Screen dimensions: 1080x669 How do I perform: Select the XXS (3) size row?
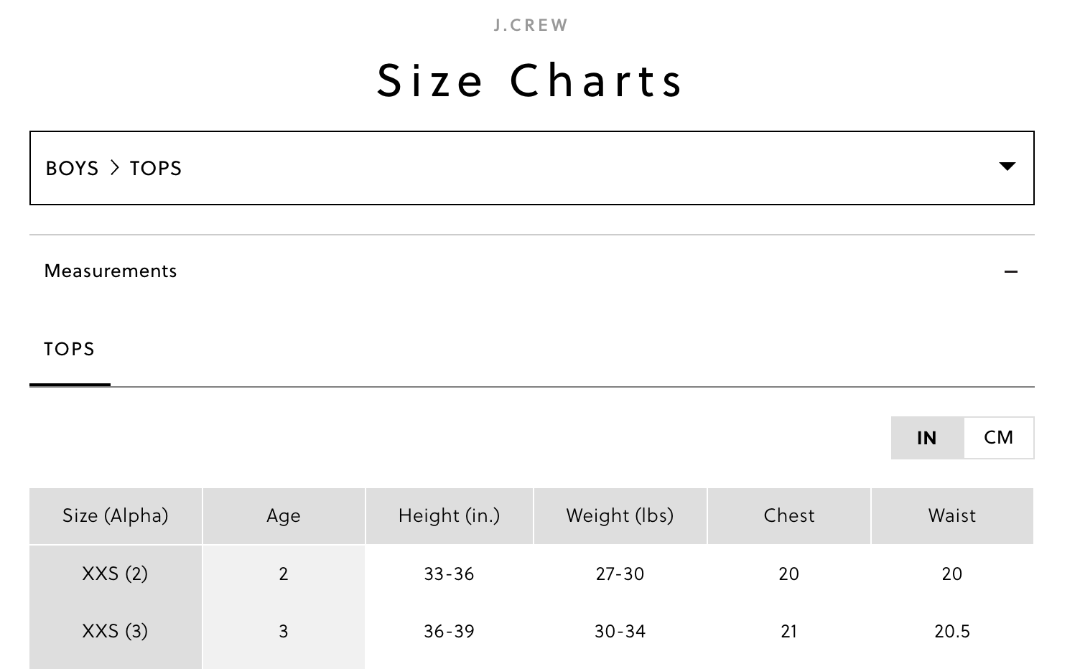[x=115, y=632]
